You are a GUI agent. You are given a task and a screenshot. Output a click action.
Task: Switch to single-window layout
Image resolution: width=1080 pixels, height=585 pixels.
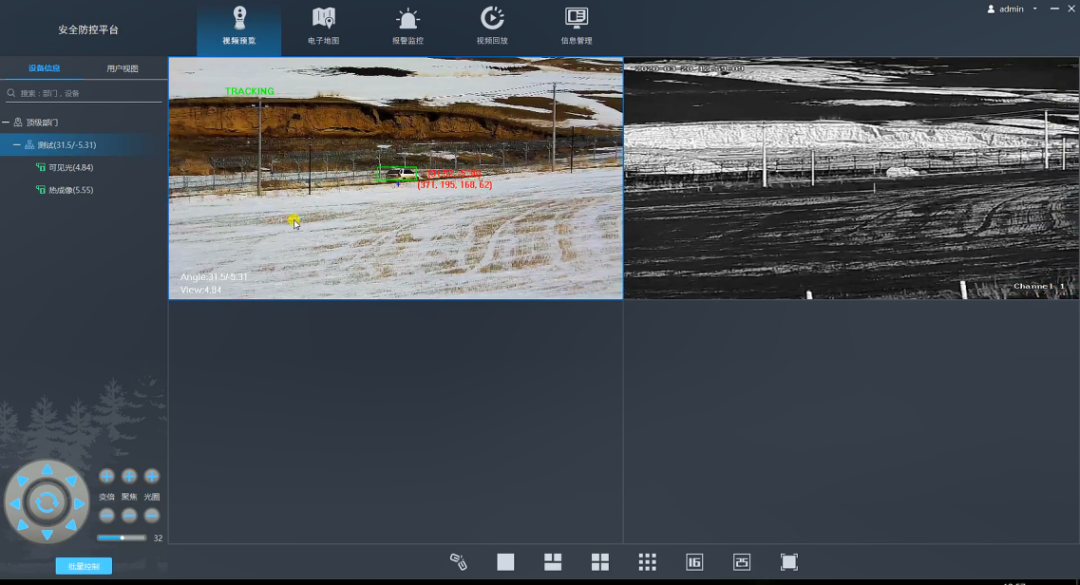[505, 562]
